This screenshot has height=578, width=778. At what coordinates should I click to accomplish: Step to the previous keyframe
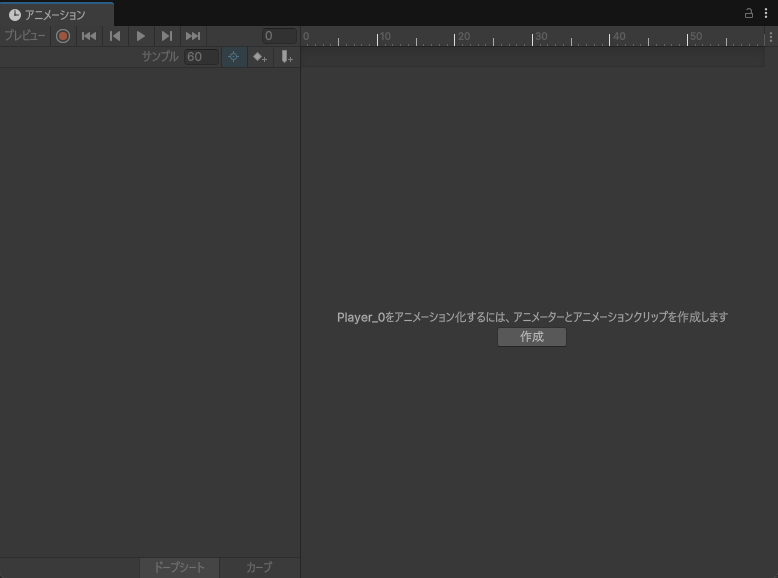[x=115, y=36]
